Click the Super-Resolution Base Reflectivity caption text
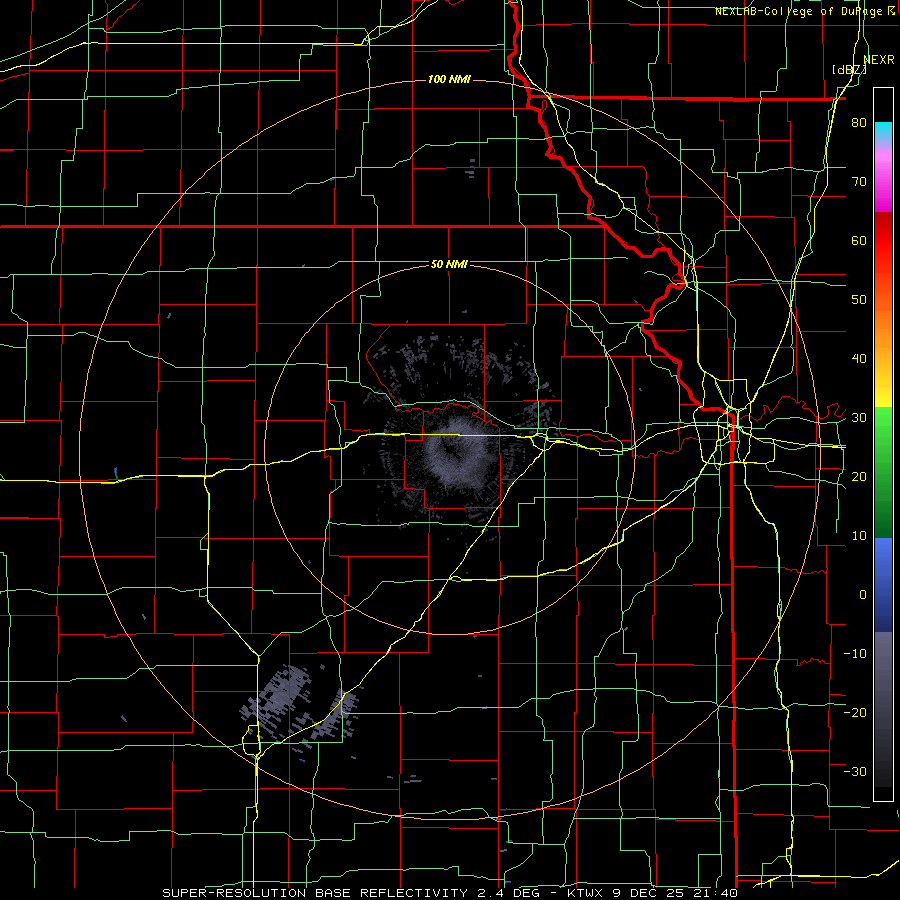 (449, 893)
